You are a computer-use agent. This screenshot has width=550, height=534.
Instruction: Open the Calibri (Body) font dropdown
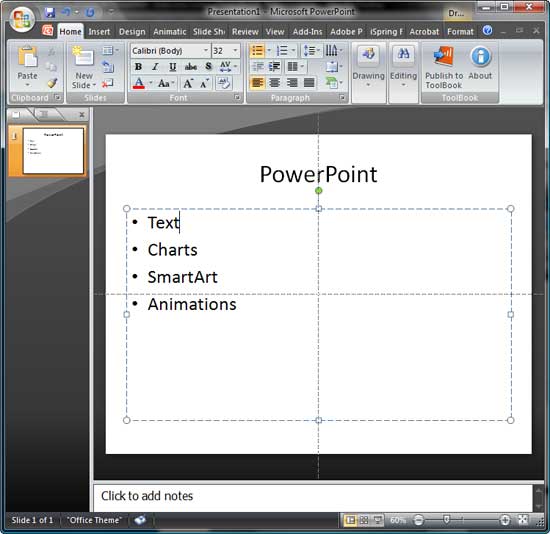(206, 51)
